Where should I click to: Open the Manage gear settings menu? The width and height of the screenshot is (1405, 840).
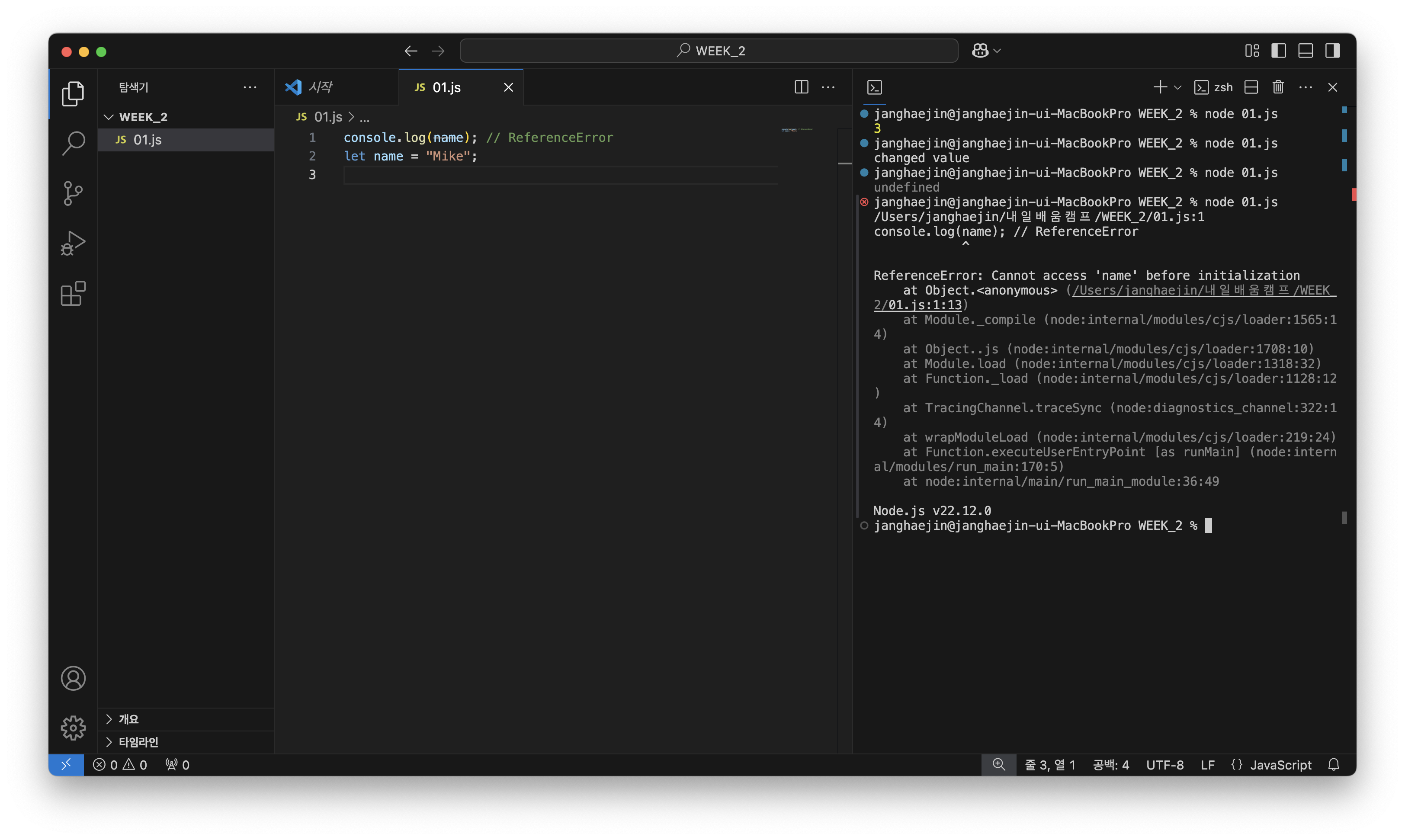point(73,728)
